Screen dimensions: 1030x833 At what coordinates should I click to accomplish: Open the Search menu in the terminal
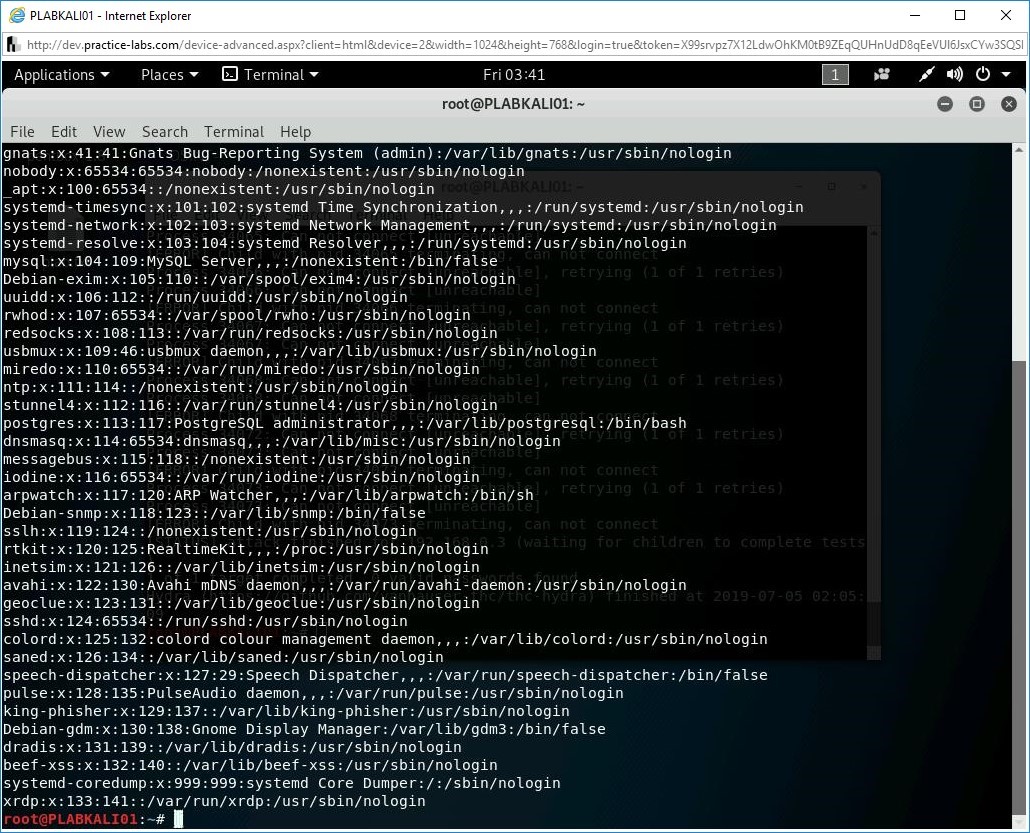[164, 131]
